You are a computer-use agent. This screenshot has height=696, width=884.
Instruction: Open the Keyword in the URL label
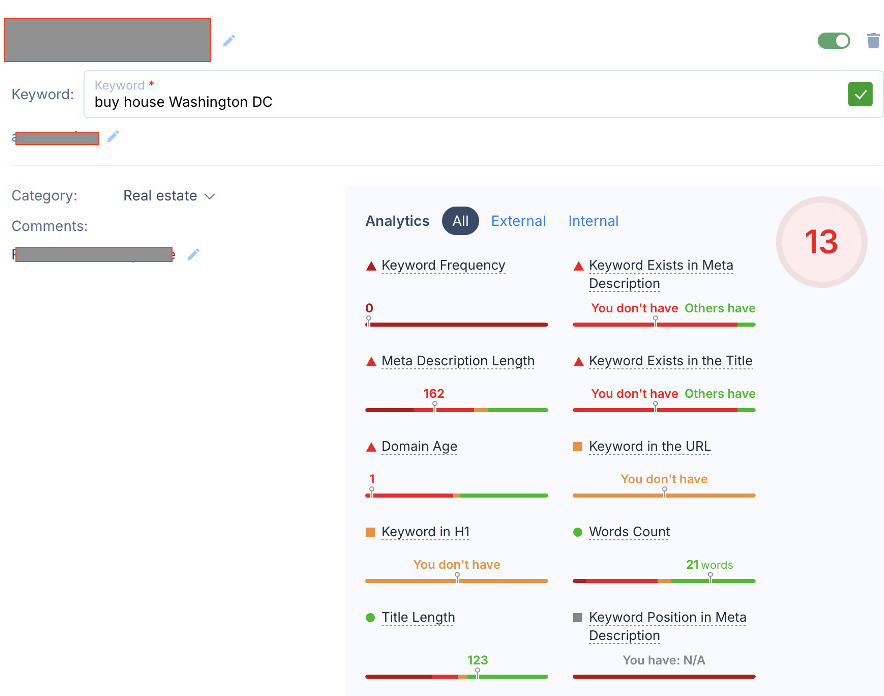[x=649, y=446]
